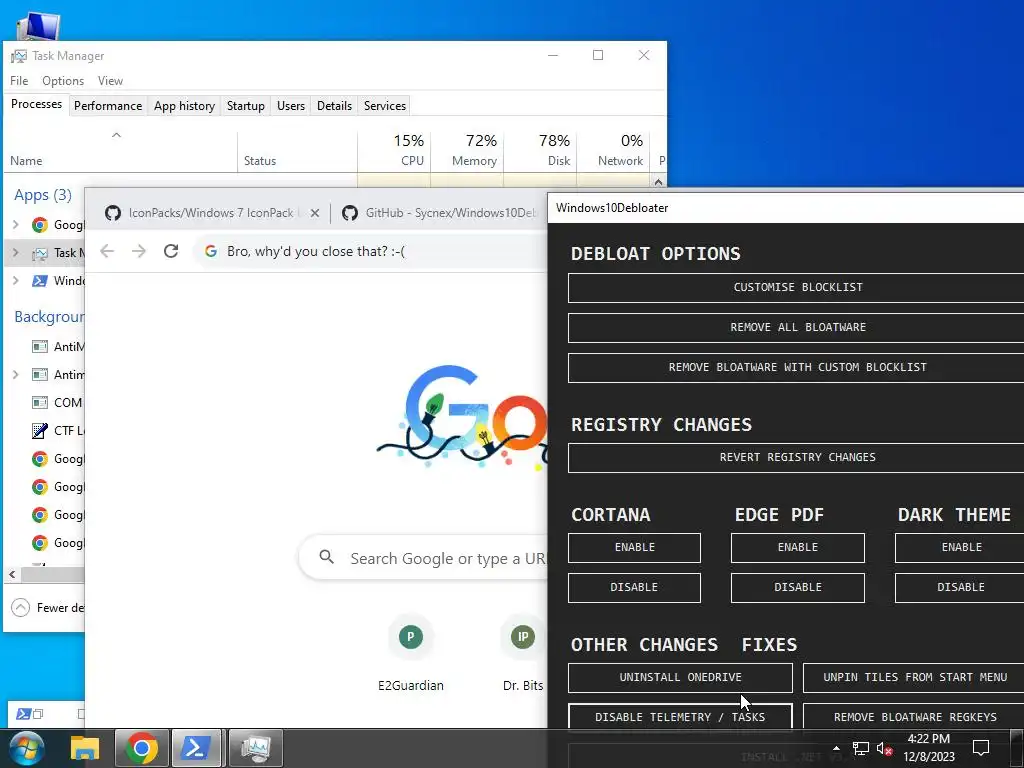Open E2Guardian shortcut icon

(x=410, y=637)
